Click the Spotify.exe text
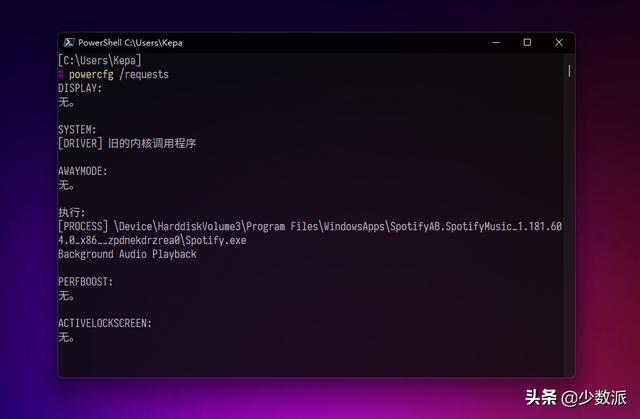 pyautogui.click(x=216, y=240)
